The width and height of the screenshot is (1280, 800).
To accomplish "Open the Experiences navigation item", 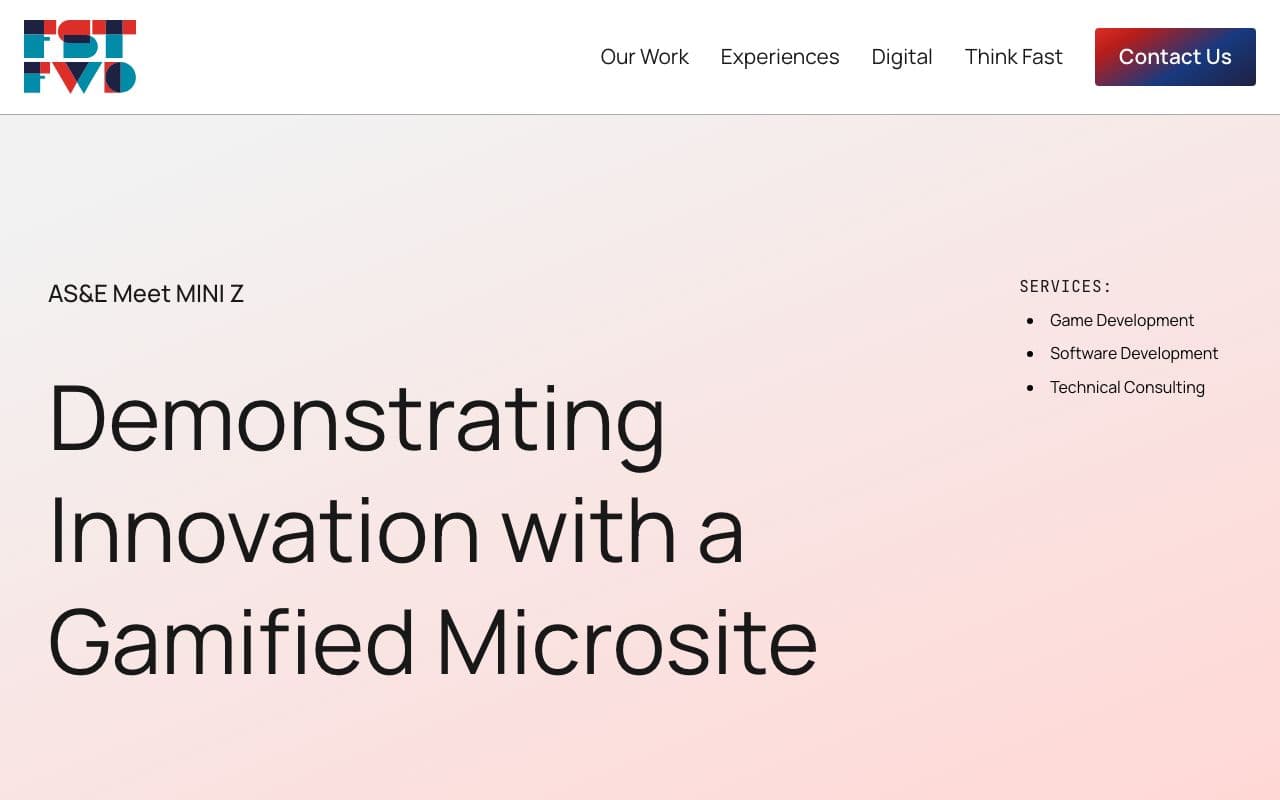I will (780, 57).
